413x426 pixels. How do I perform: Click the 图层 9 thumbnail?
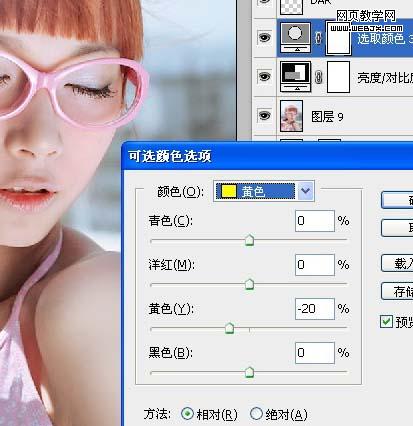coord(292,116)
